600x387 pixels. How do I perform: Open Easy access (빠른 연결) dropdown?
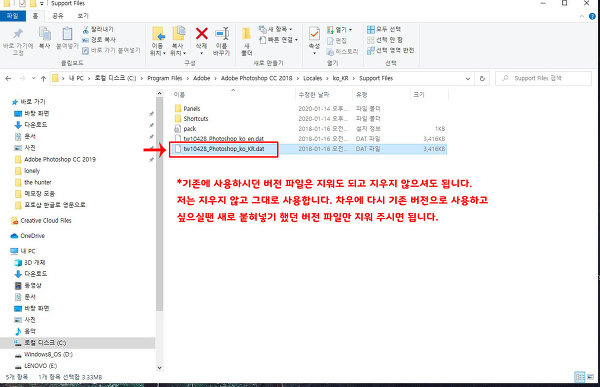tap(279, 40)
